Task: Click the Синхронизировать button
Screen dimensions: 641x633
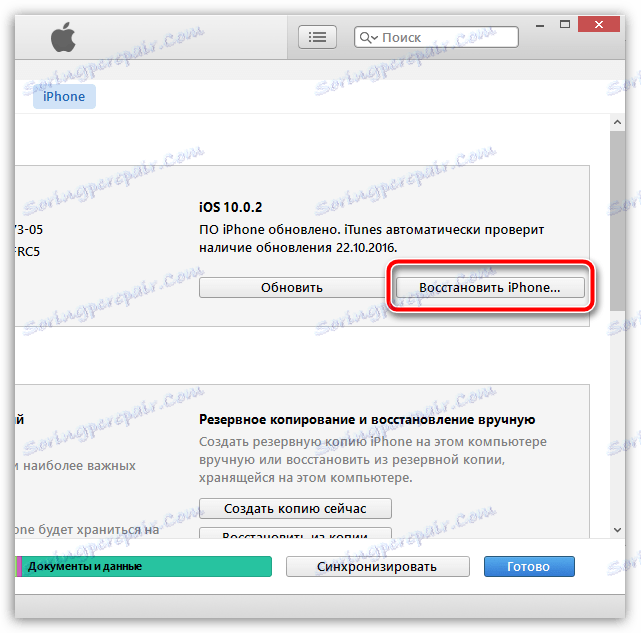Action: 377,566
